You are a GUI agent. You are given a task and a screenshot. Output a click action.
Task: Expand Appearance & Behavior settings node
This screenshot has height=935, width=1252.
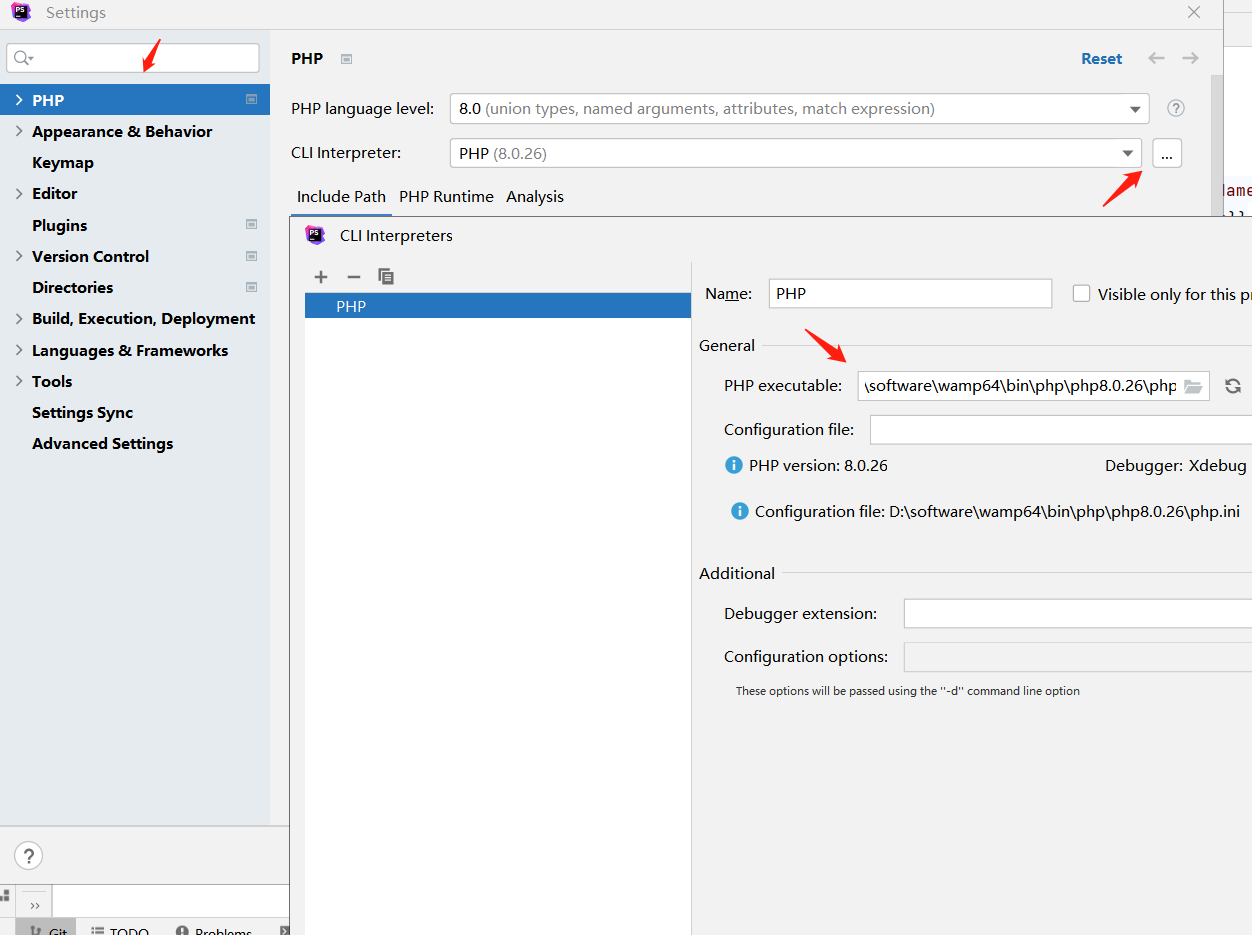click(x=19, y=131)
